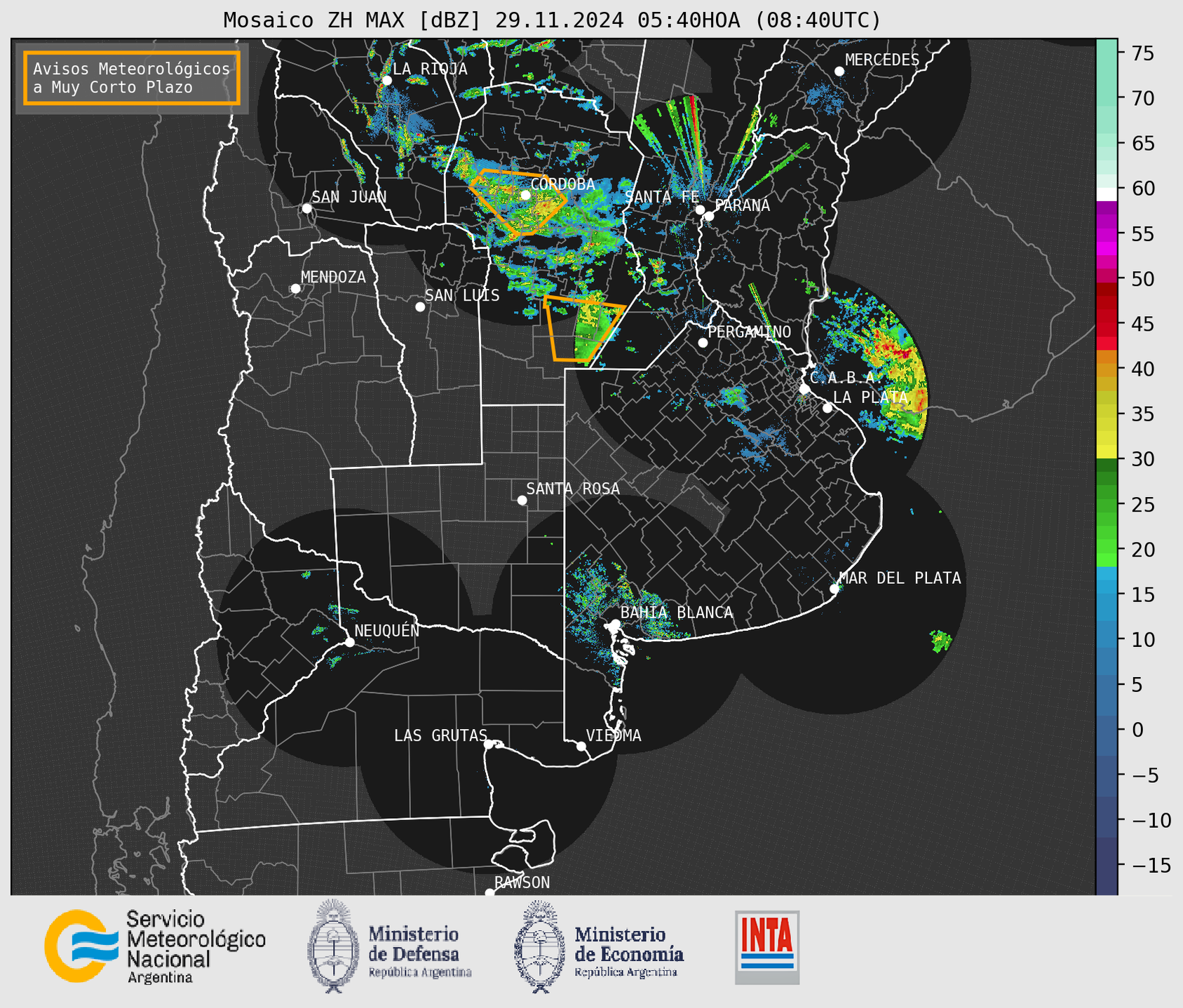The width and height of the screenshot is (1183, 1008).
Task: Click the PARANA city marker dot
Action: 709,216
